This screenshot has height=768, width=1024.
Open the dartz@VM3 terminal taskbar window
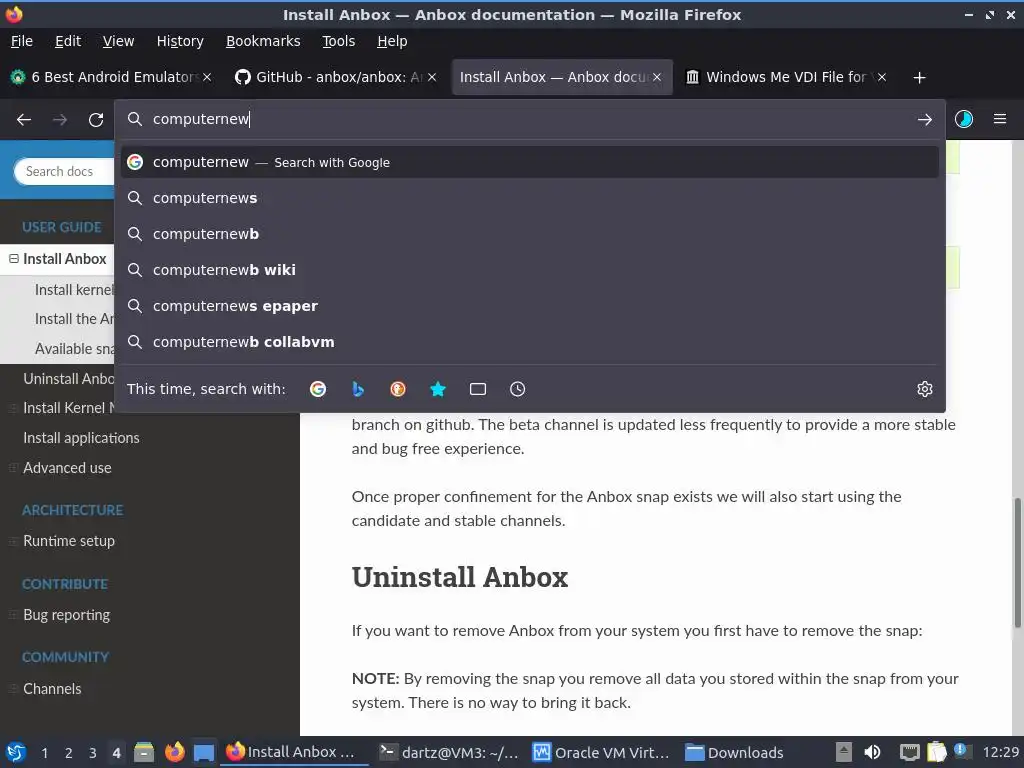(449, 752)
